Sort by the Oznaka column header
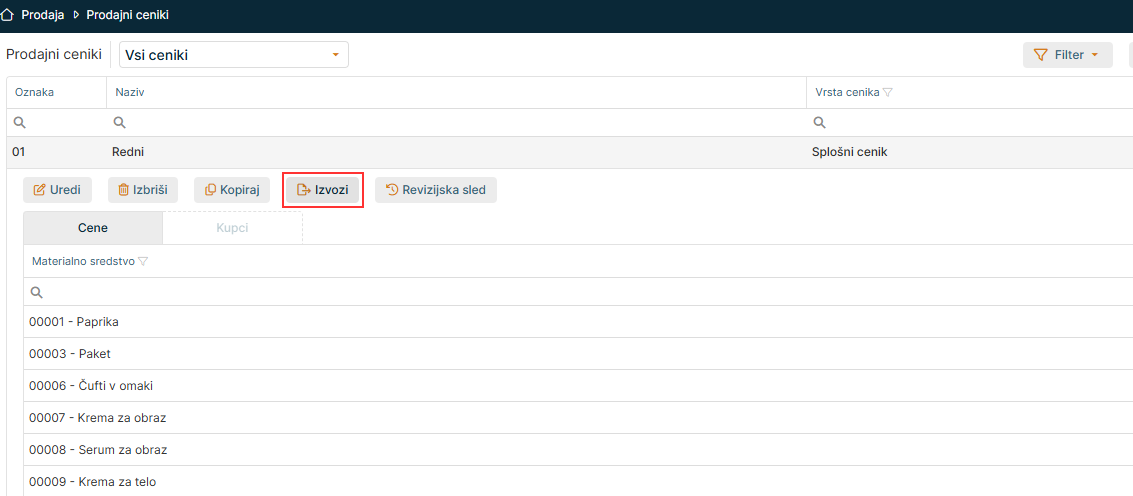The width and height of the screenshot is (1133, 496). [x=35, y=92]
